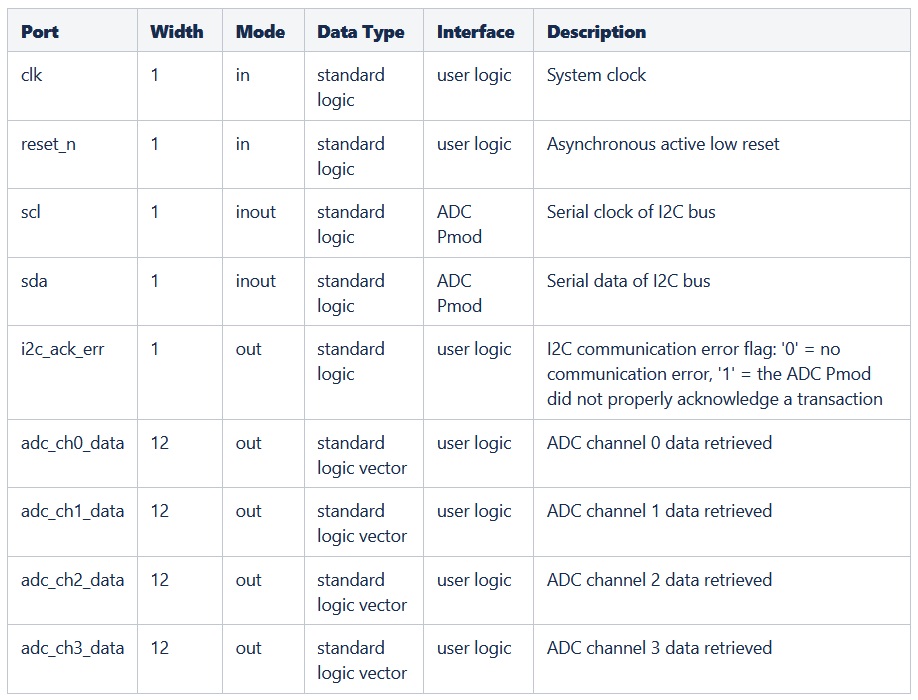The width and height of the screenshot is (918, 700).
Task: Click the adc_ch2_data port name
Action: [x=72, y=580]
